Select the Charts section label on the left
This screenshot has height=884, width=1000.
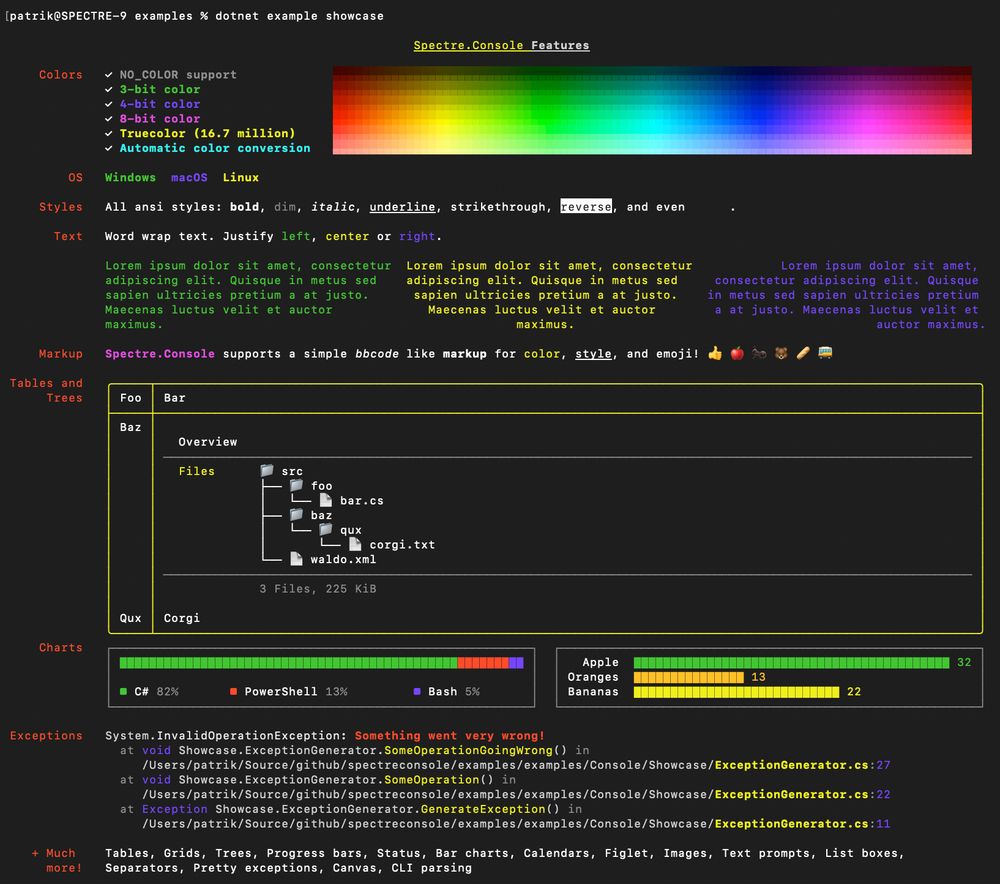click(60, 647)
